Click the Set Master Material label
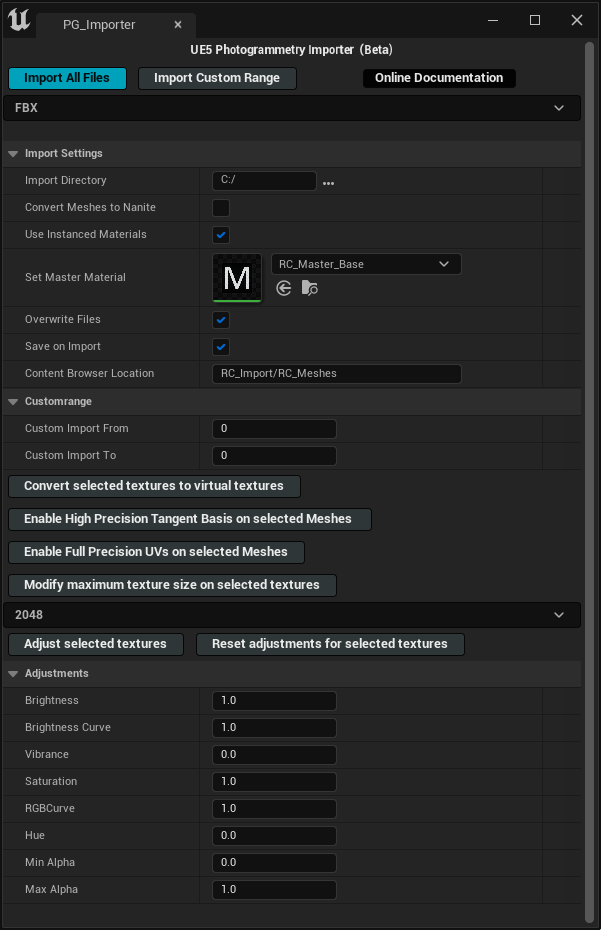 point(75,278)
